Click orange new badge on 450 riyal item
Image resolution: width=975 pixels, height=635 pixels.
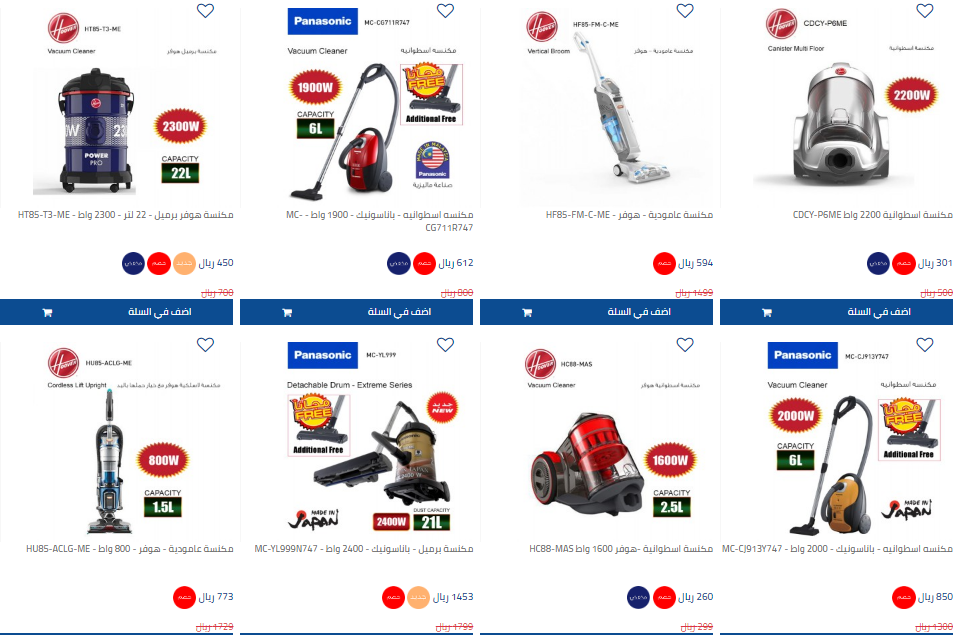click(x=185, y=264)
